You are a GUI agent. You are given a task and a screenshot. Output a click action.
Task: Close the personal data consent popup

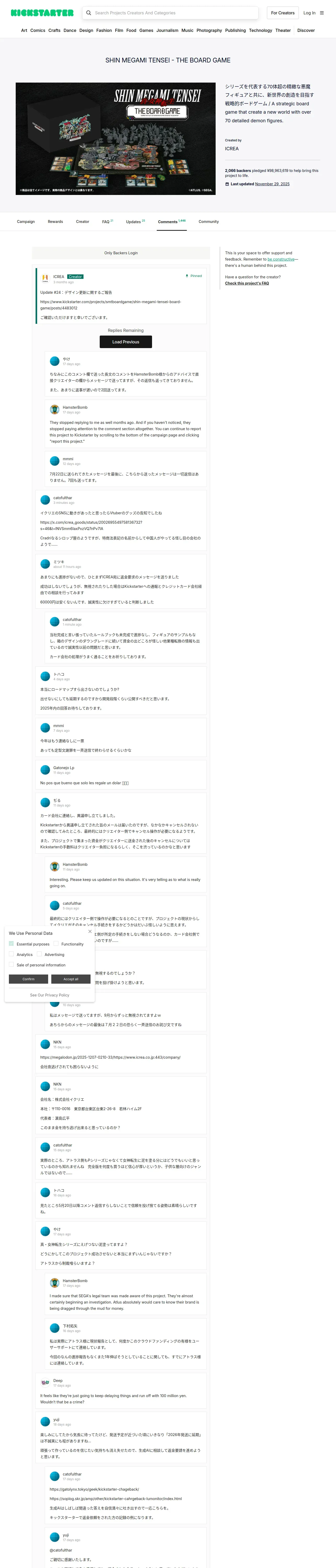[x=90, y=931]
